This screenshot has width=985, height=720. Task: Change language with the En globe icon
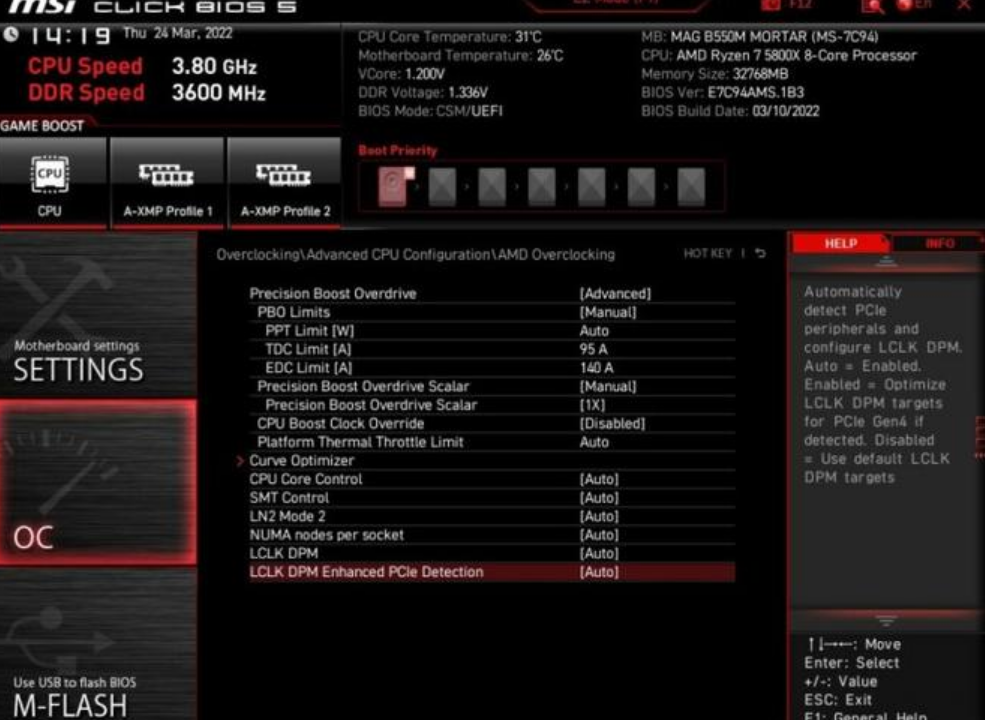915,5
